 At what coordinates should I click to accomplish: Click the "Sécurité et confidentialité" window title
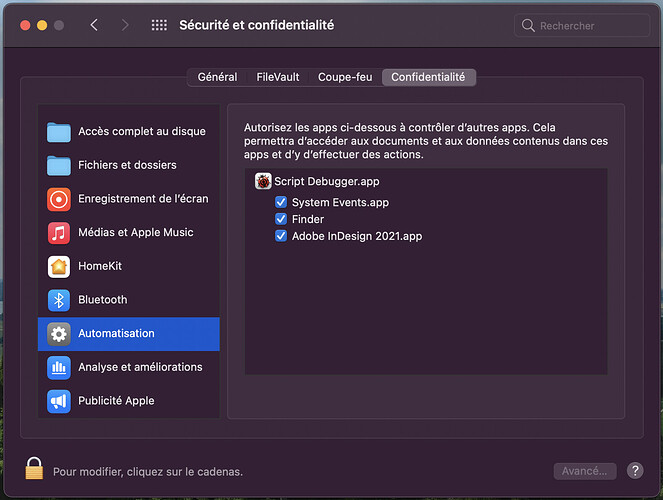257,25
